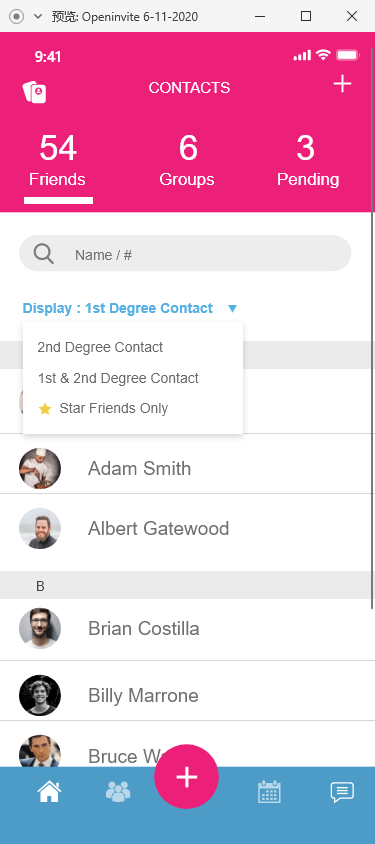Focus the Name / # search field

click(185, 254)
